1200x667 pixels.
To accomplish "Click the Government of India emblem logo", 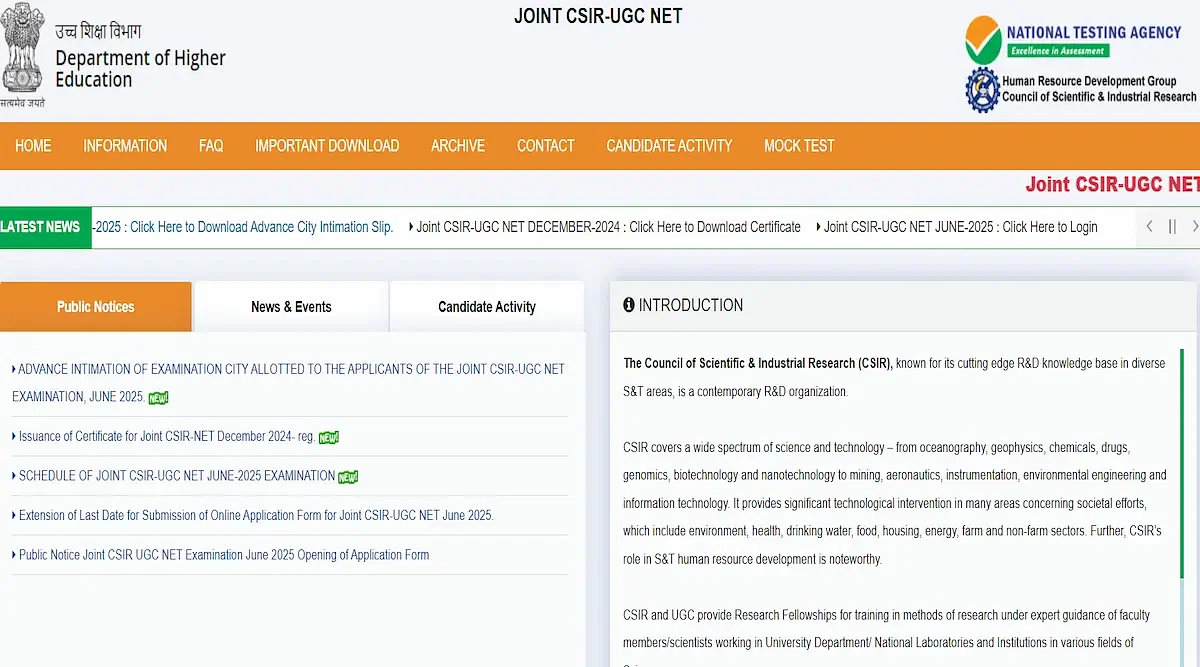I will click(x=22, y=54).
